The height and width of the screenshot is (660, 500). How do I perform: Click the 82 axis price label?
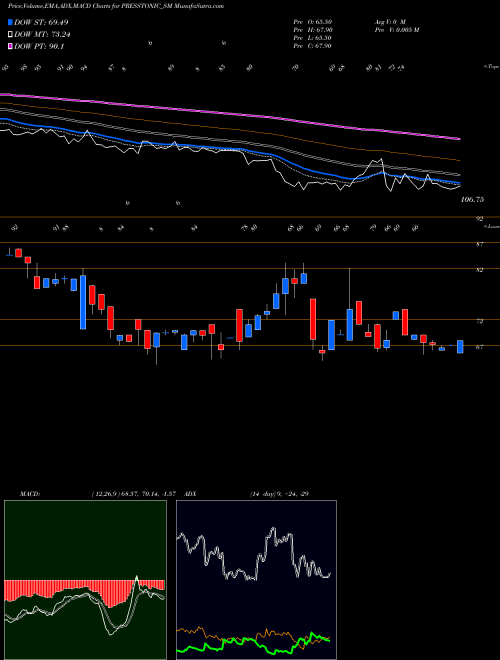(x=479, y=270)
